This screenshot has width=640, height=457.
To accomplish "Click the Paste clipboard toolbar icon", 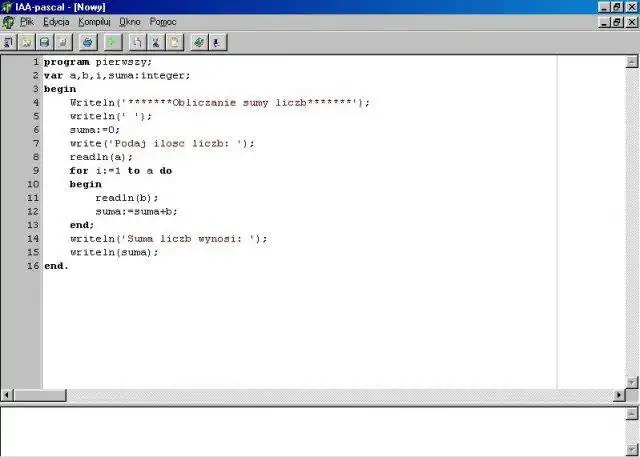I will [x=174, y=42].
